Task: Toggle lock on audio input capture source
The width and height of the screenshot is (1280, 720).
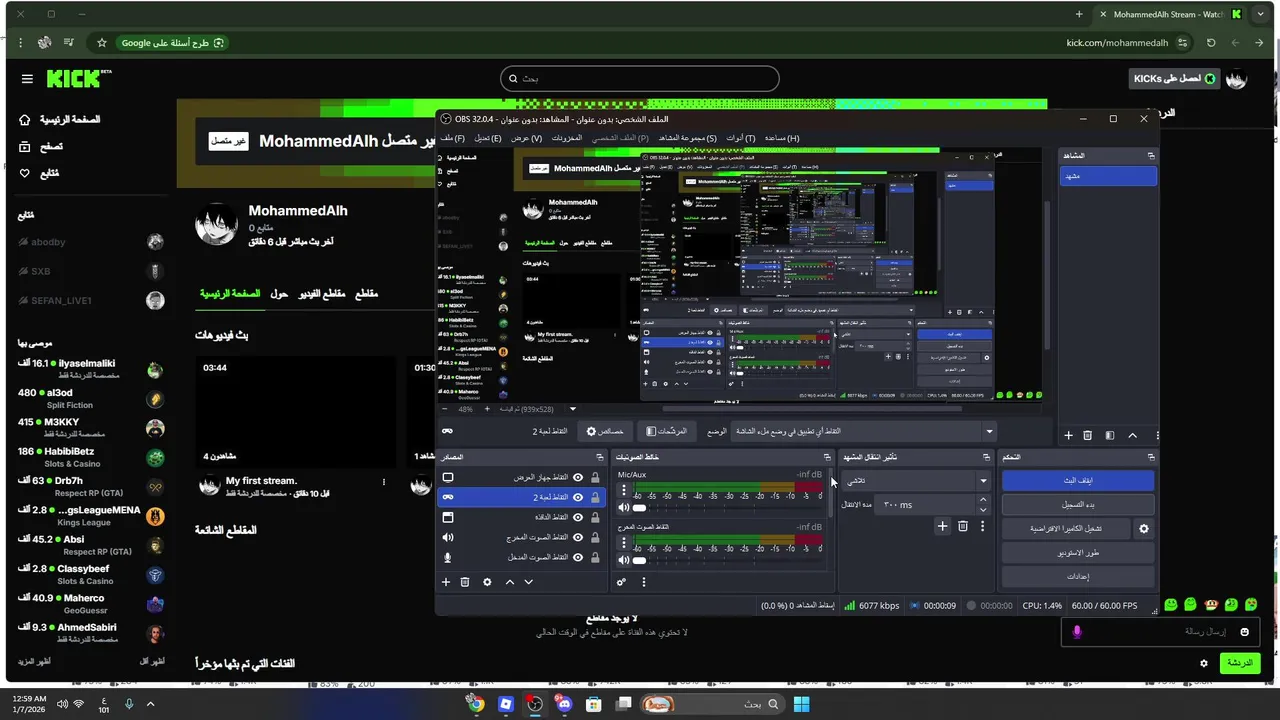Action: coord(596,557)
